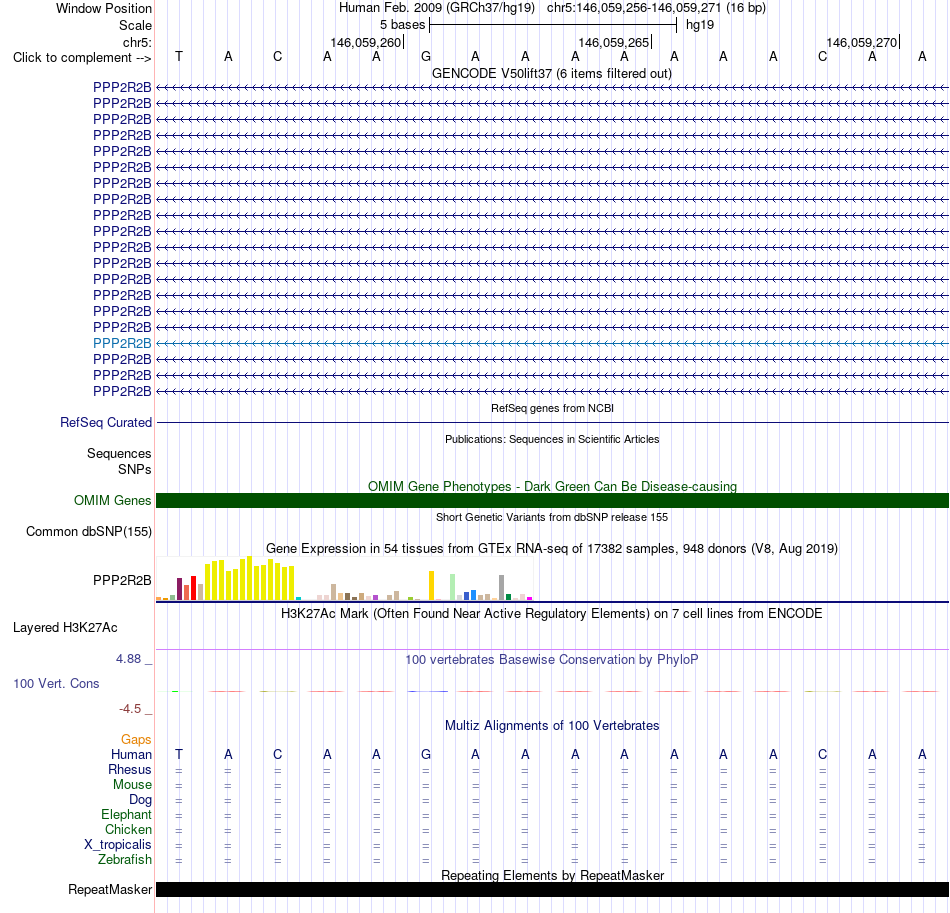The image size is (950, 913).
Task: Click the OMIM Genes track label
Action: pyautogui.click(x=112, y=500)
